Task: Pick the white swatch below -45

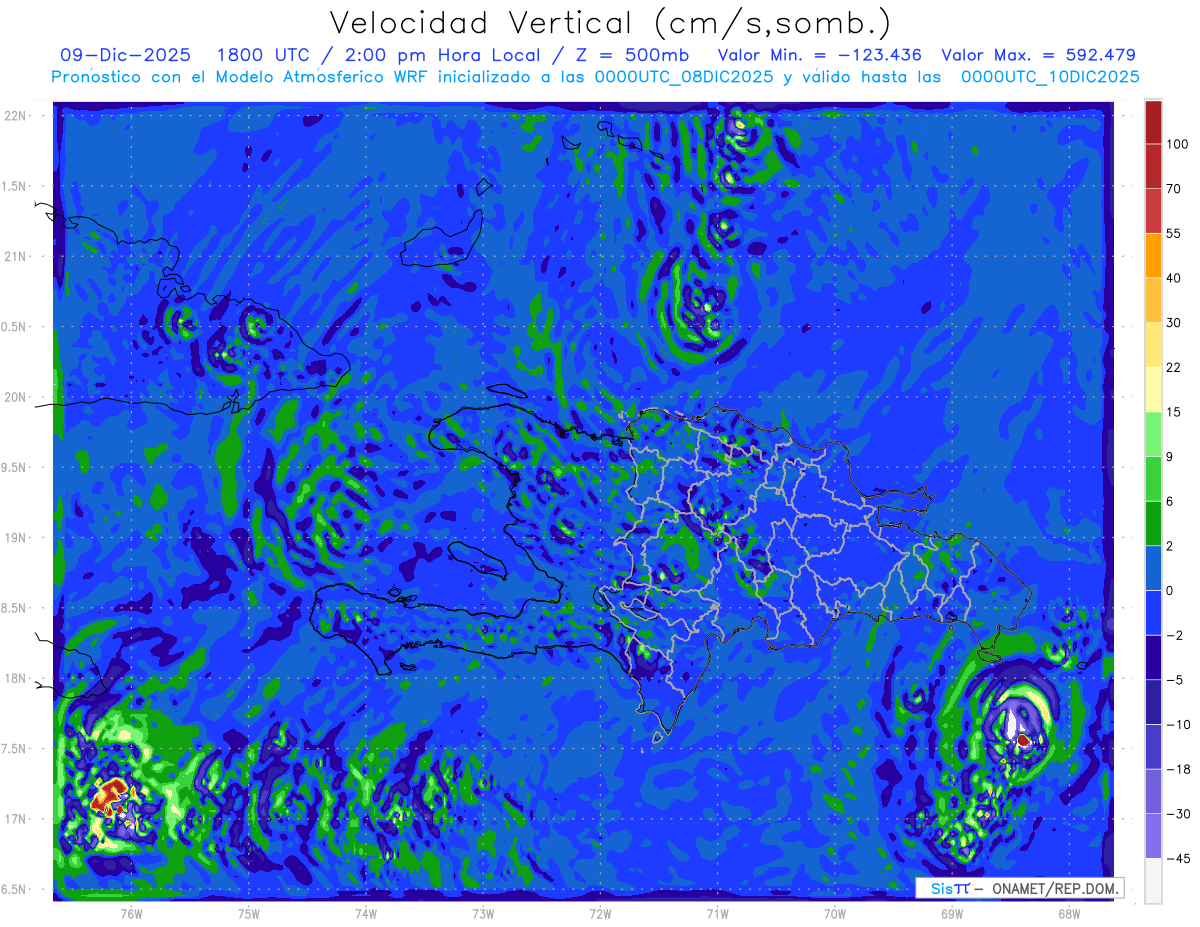Action: point(1153,880)
